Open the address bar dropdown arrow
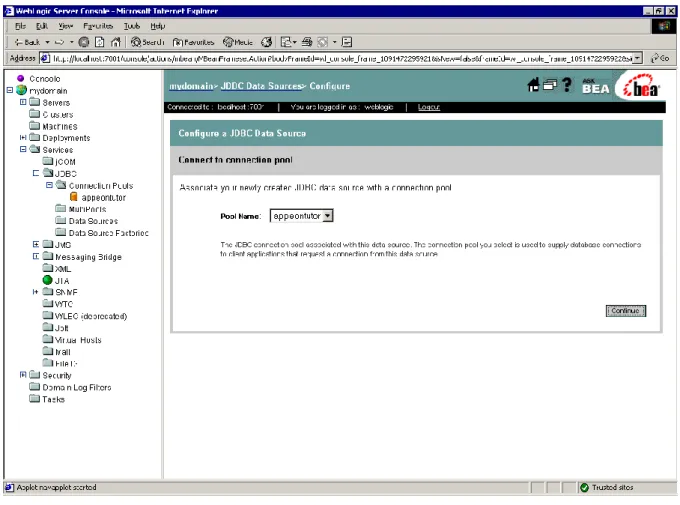680x505 pixels. 637,58
